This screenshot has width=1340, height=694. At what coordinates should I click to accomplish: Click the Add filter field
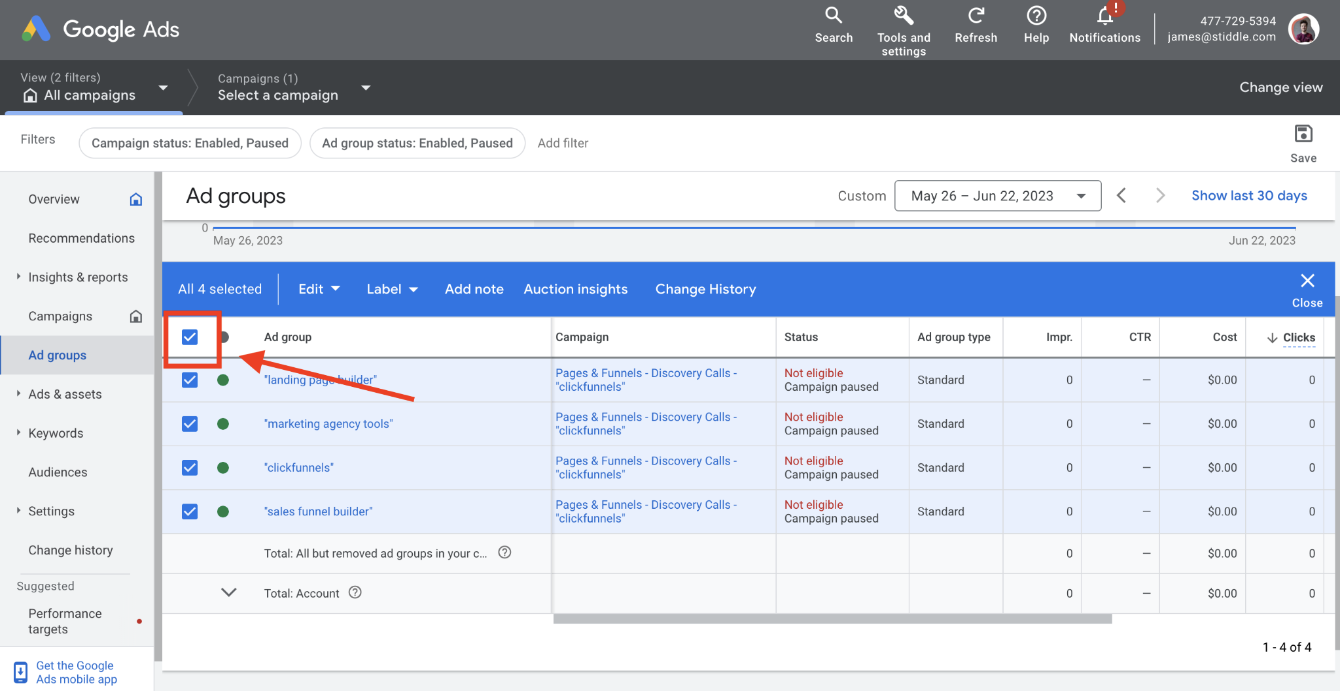coord(563,143)
